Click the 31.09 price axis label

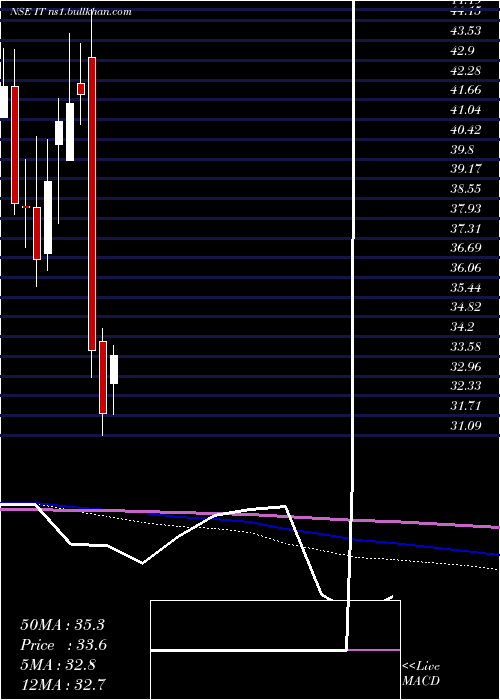466,425
